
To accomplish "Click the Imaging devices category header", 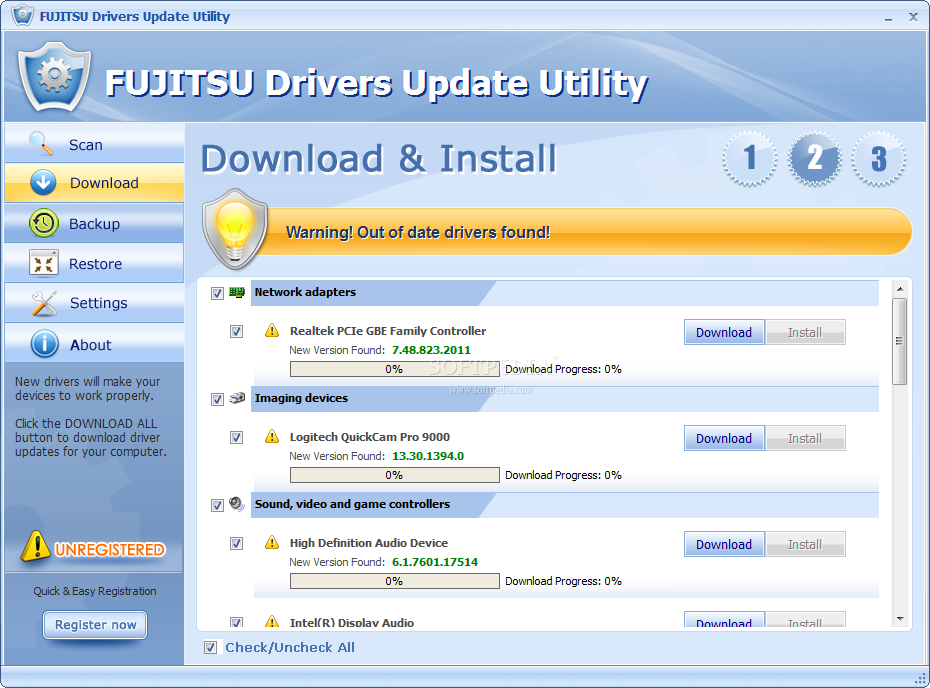I will [x=565, y=399].
